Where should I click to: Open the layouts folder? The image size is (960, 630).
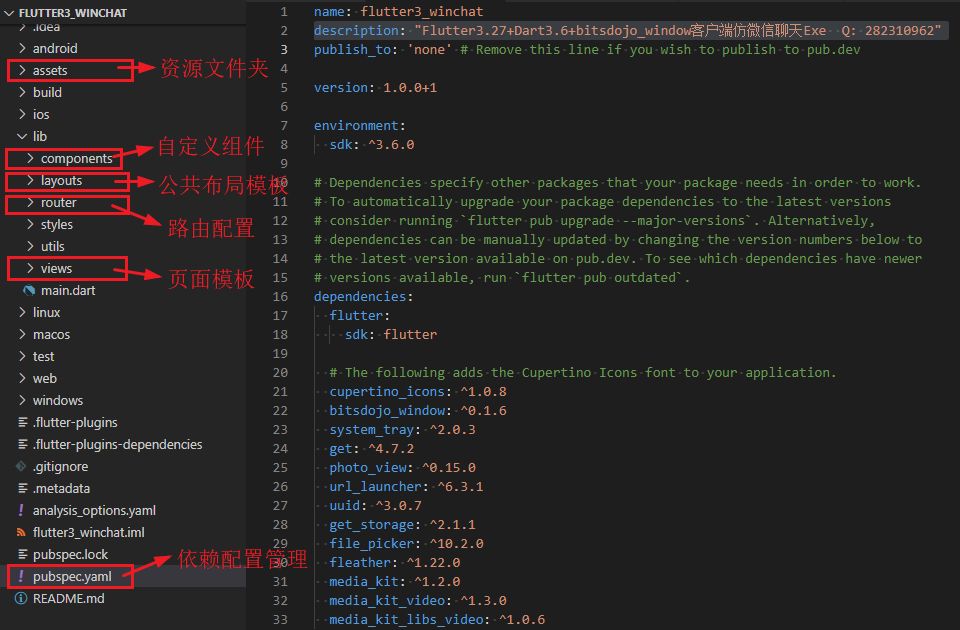click(62, 180)
